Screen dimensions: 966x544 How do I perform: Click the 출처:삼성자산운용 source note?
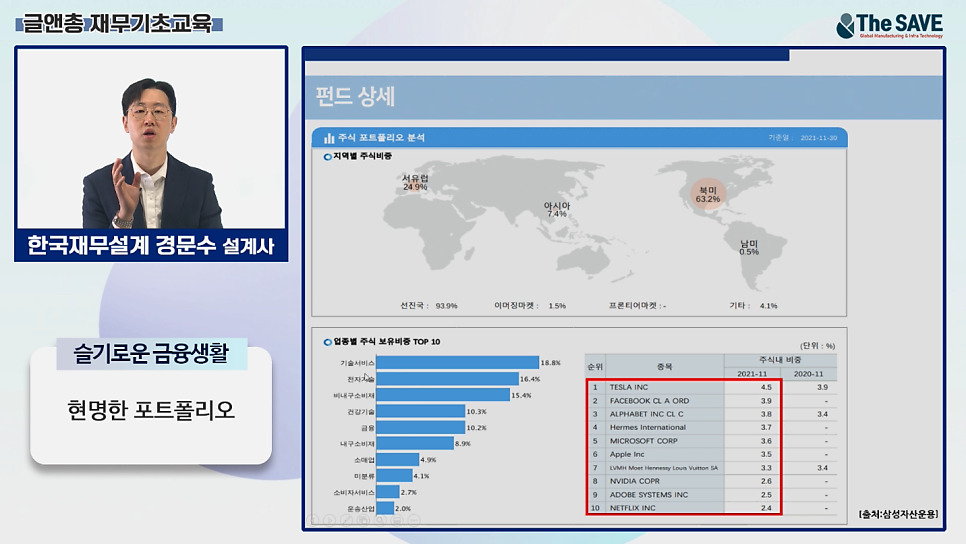(898, 514)
